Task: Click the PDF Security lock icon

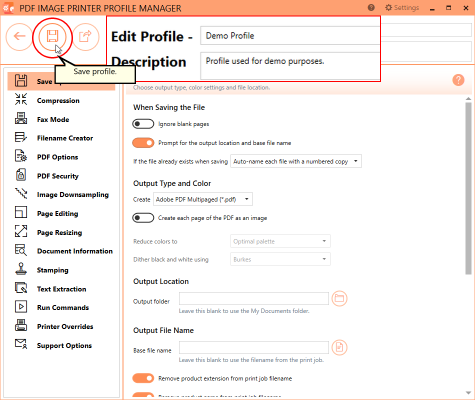Action: [x=21, y=175]
